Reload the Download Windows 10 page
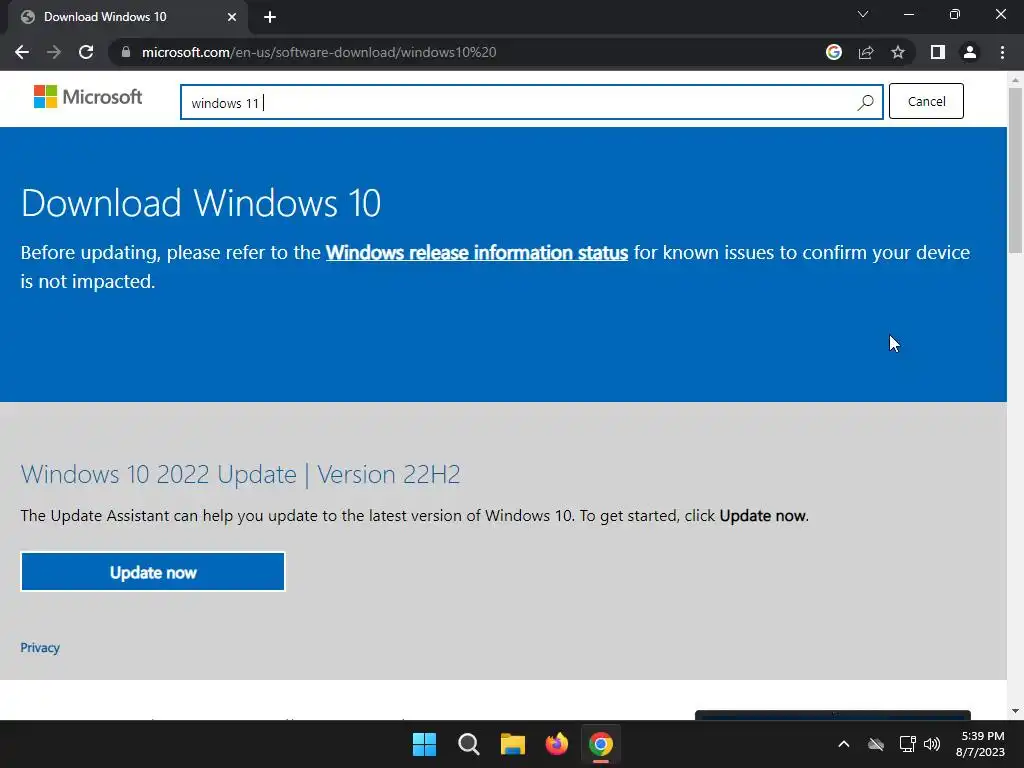 [x=86, y=52]
